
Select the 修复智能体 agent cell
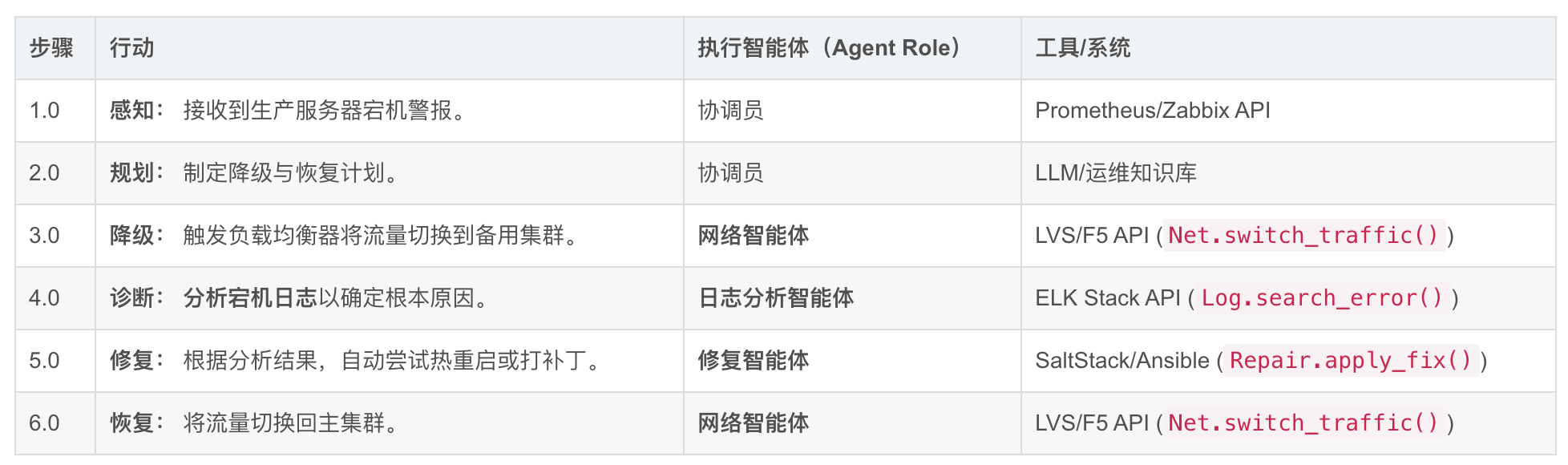(753, 361)
